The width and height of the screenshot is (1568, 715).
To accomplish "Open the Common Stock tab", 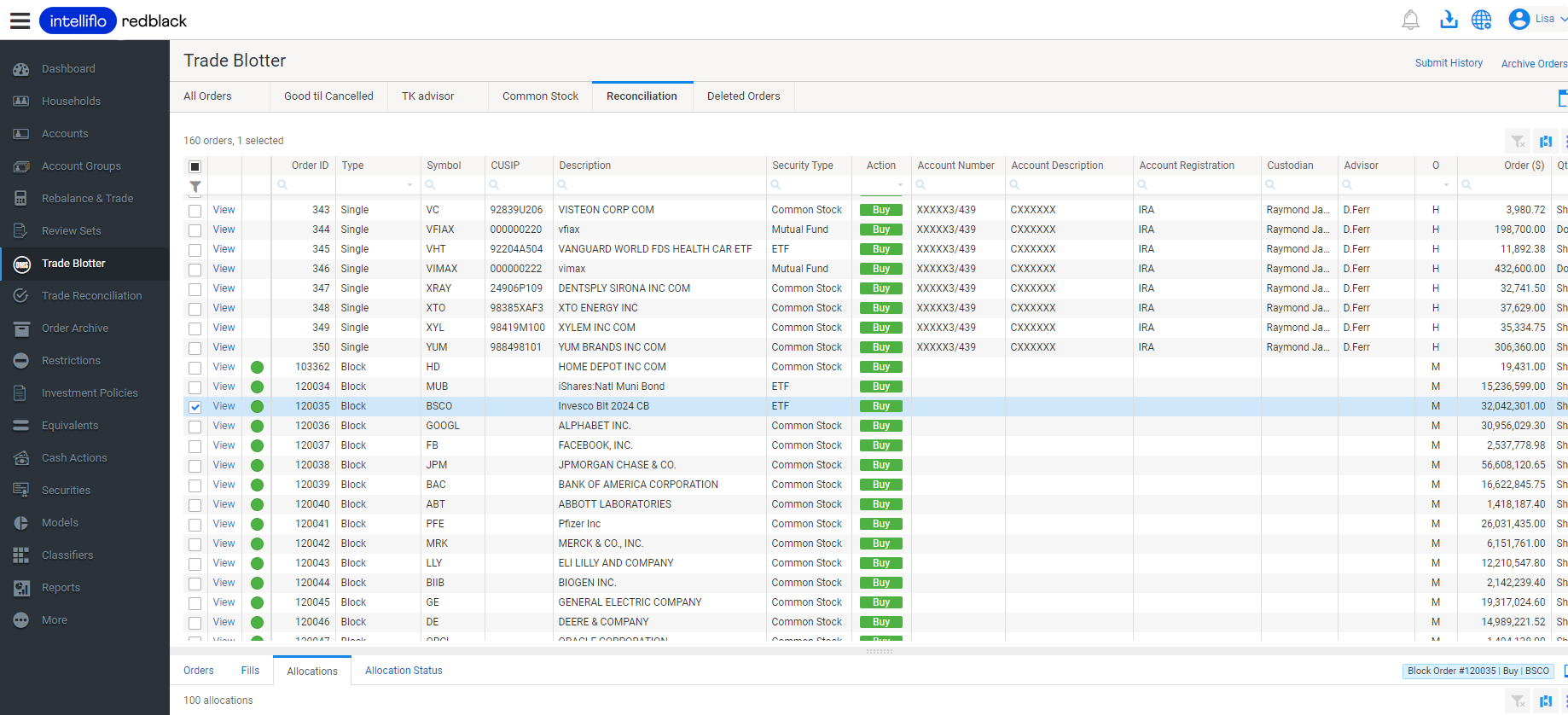I will (540, 96).
